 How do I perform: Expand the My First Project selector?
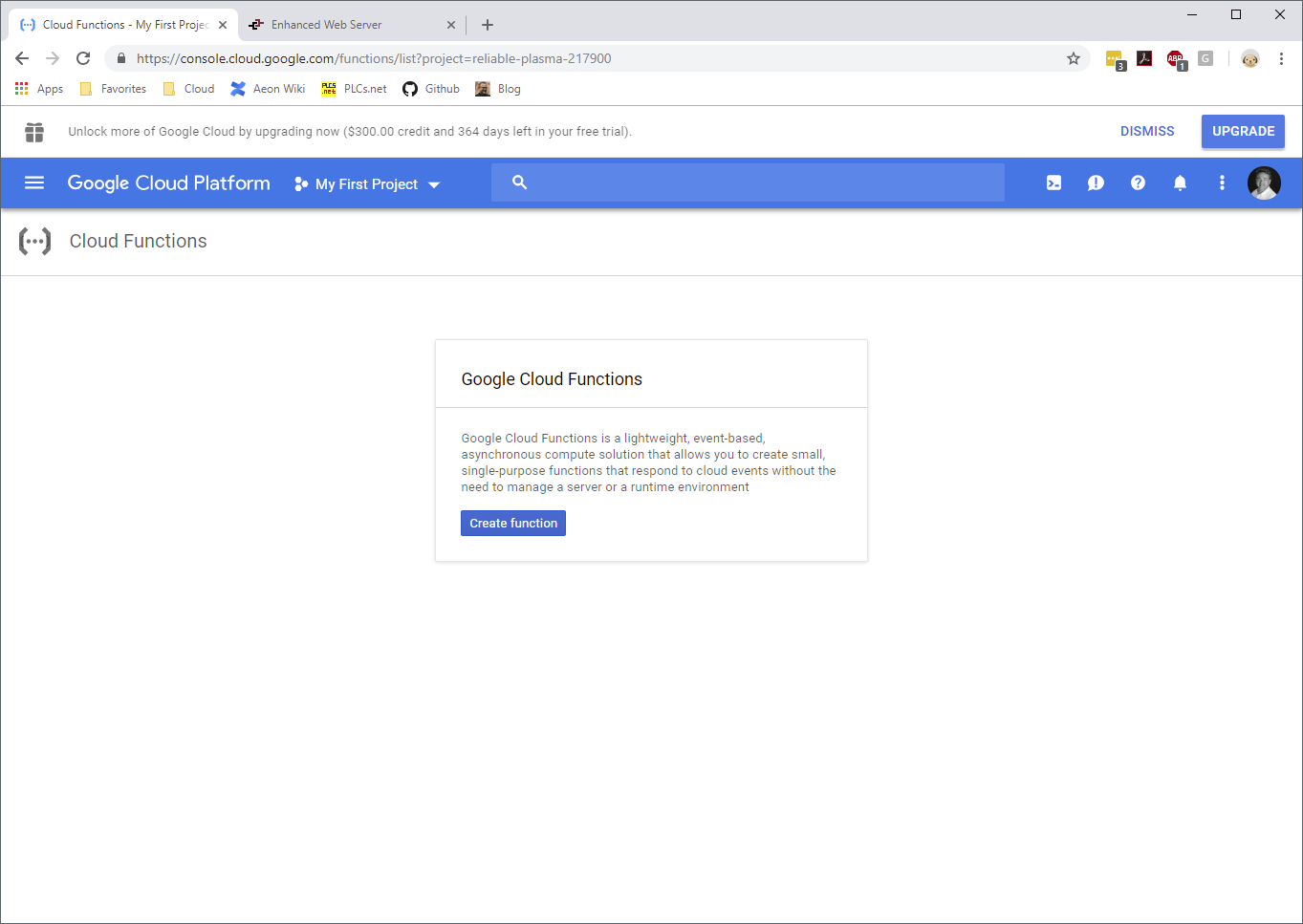click(367, 183)
